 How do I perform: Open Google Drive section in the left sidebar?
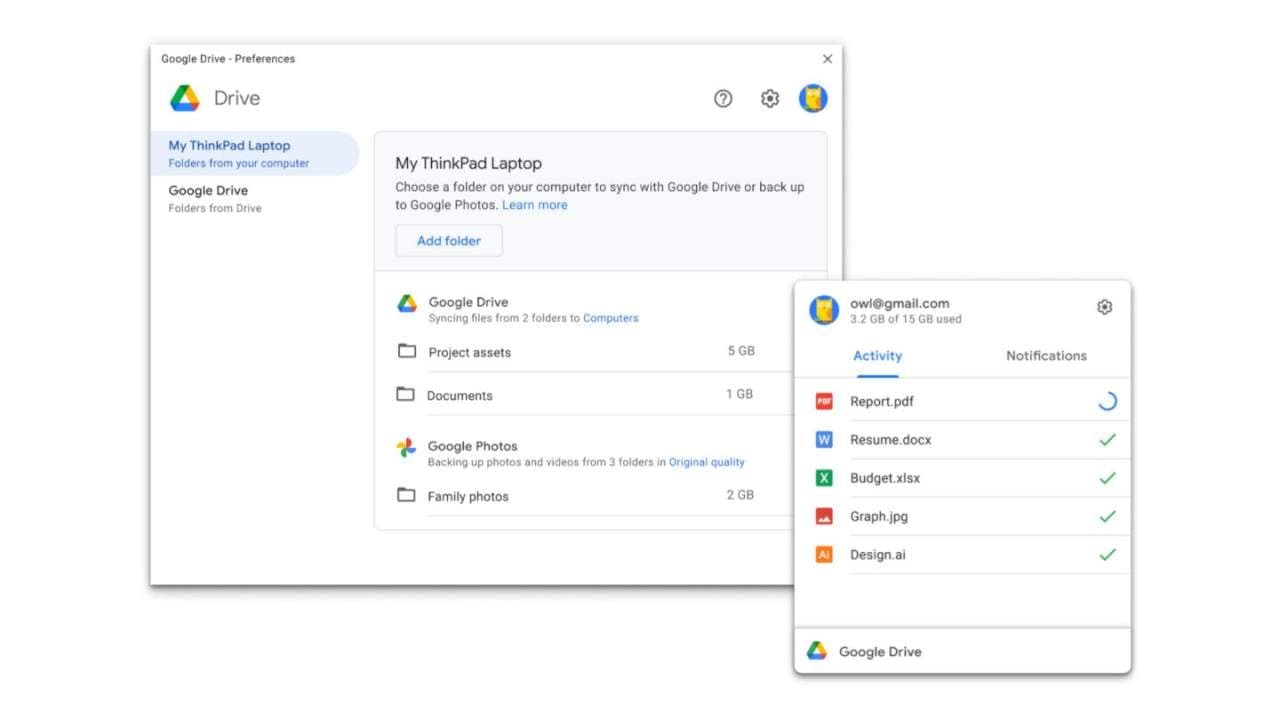pyautogui.click(x=208, y=190)
